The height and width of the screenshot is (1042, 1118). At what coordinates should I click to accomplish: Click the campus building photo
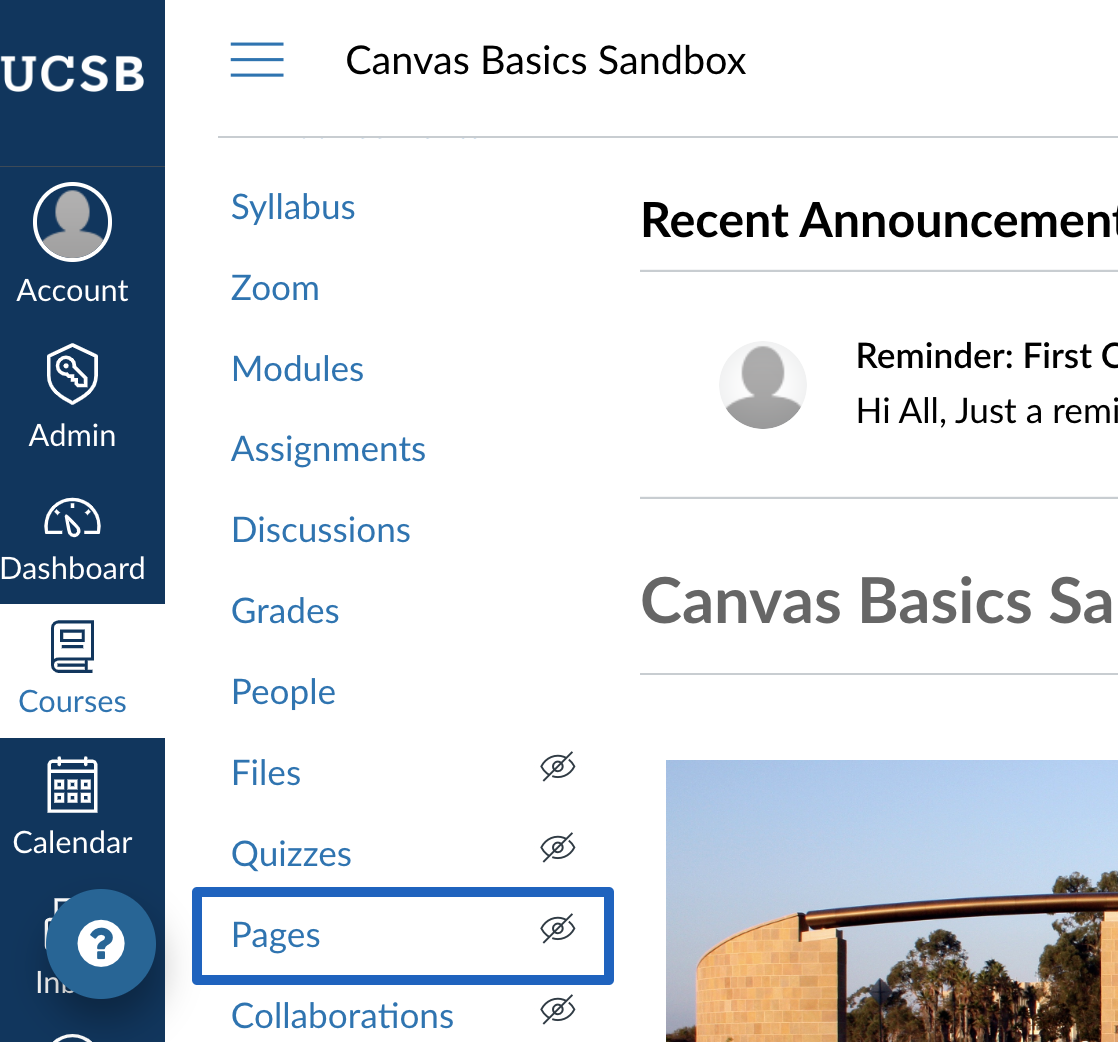891,901
